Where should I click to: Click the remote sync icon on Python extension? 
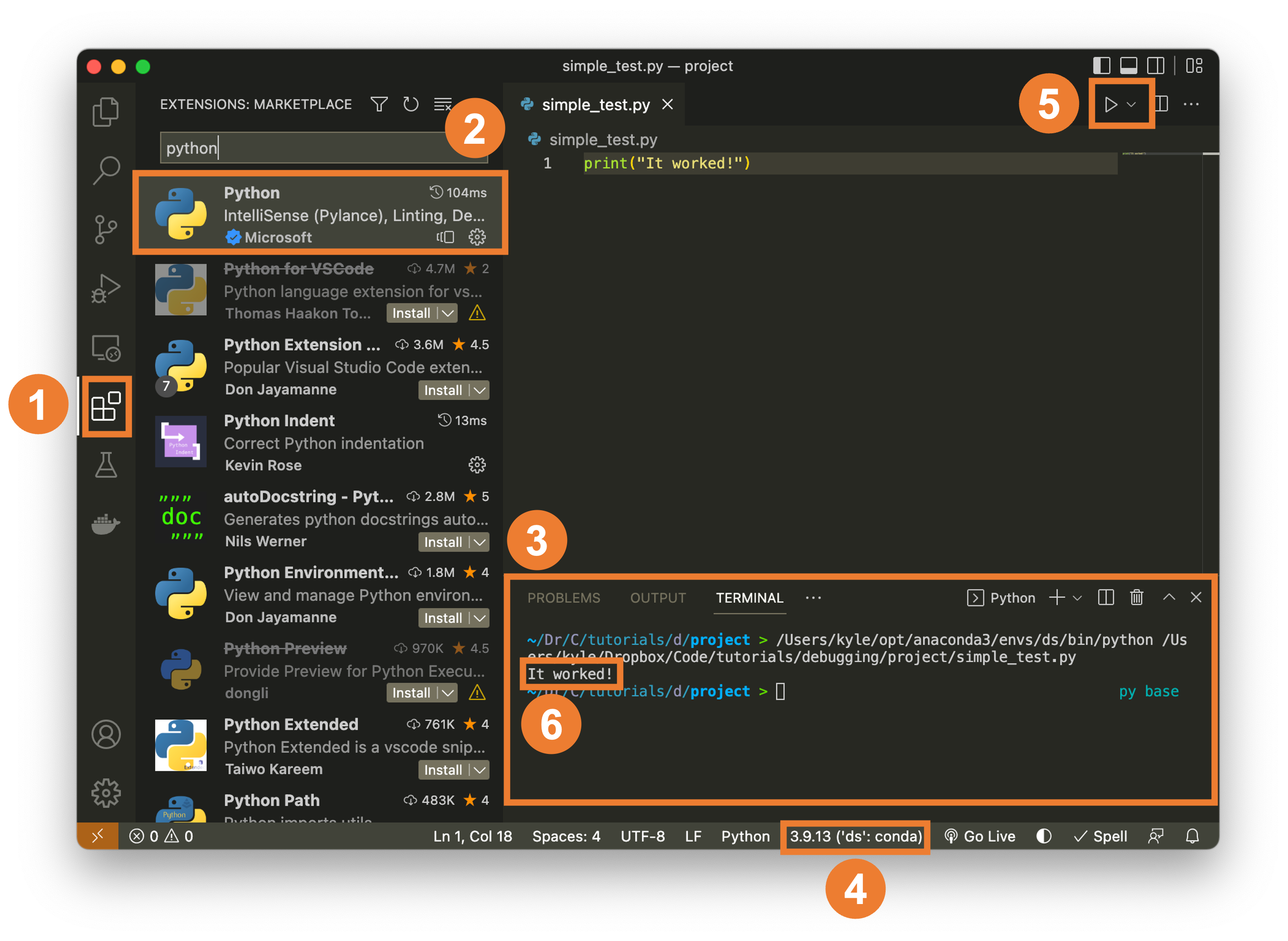(x=445, y=237)
